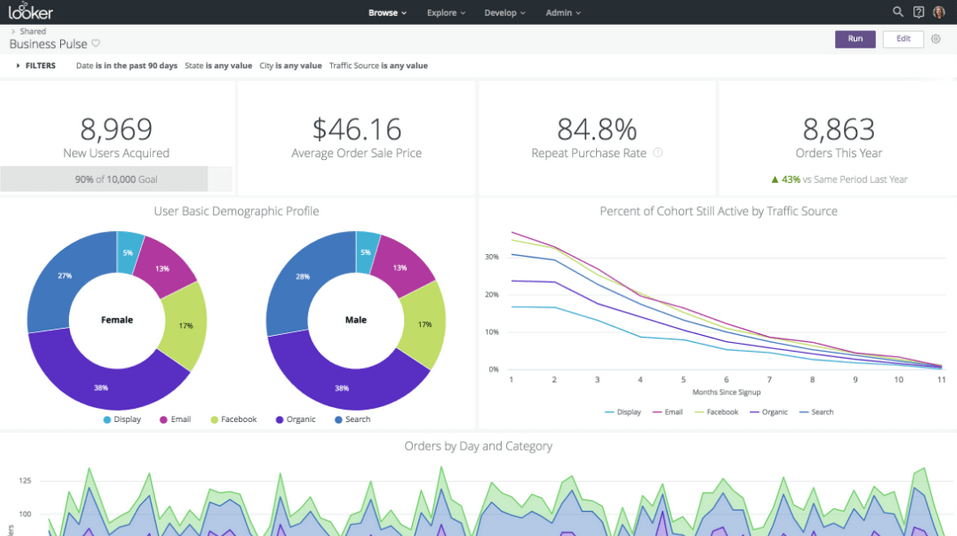Click the 90% of 10,000 Goal progress bar
Image resolution: width=957 pixels, height=536 pixels.
coord(116,179)
